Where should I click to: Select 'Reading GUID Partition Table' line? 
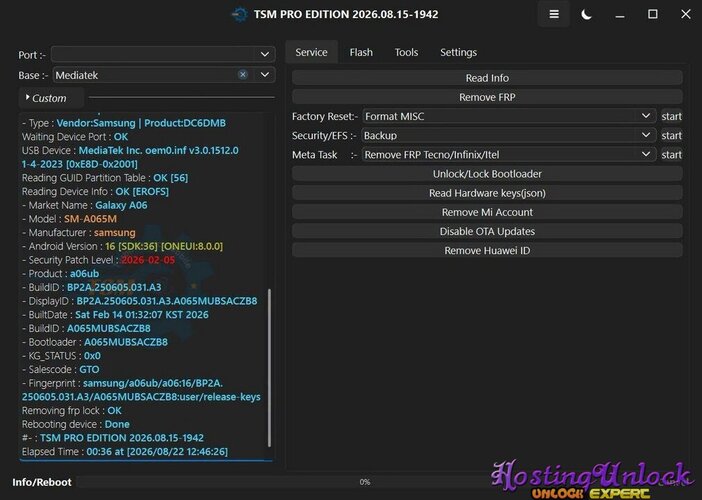pos(105,178)
